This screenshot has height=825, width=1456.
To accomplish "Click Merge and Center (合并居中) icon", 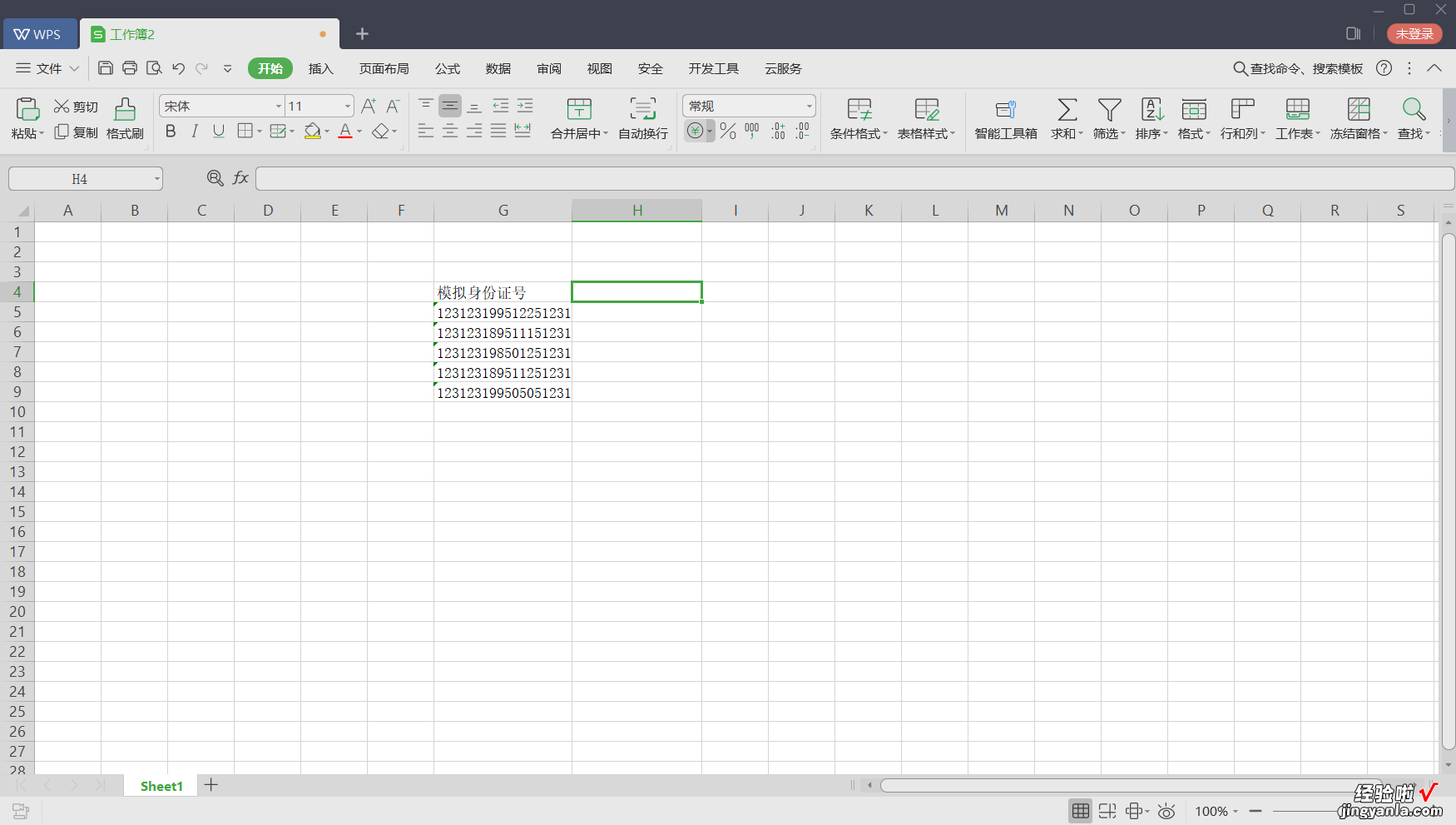I will point(579,109).
